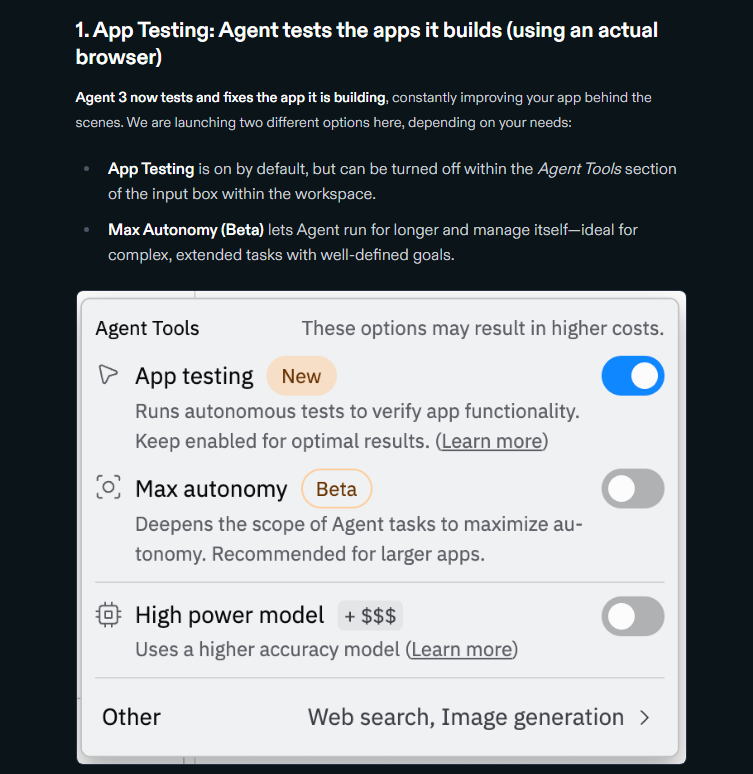Click the Max autonomy focus-frame icon
753x774 pixels.
point(107,488)
